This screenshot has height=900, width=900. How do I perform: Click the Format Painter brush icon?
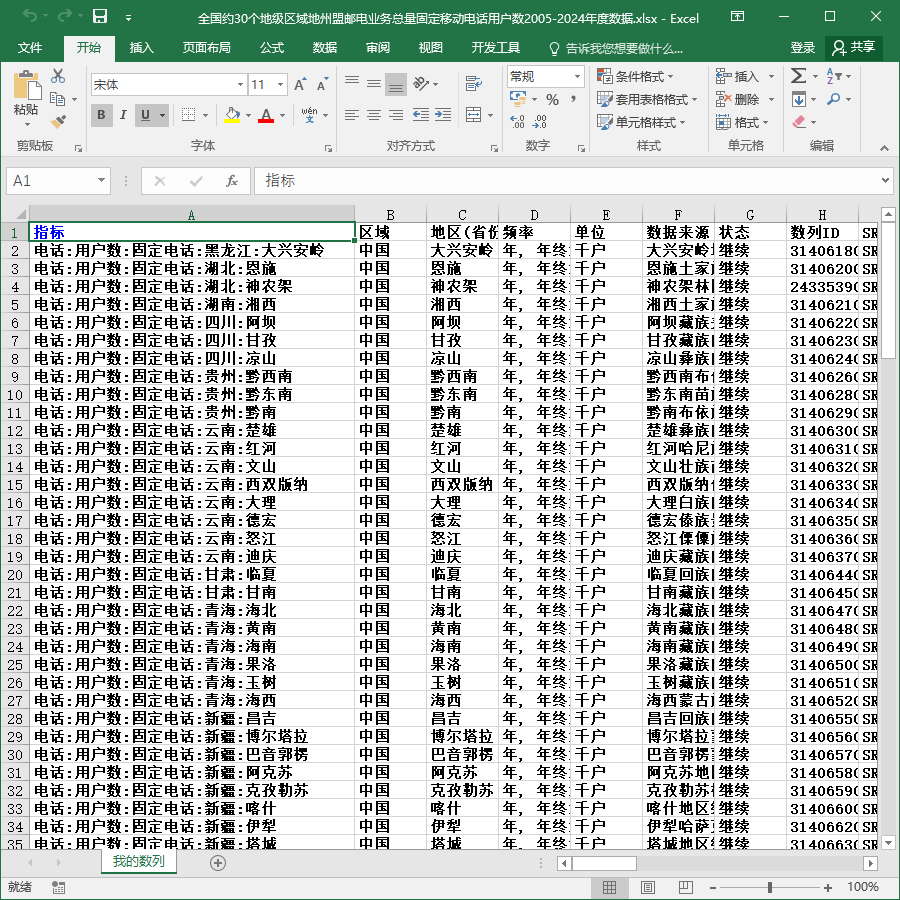tap(58, 122)
